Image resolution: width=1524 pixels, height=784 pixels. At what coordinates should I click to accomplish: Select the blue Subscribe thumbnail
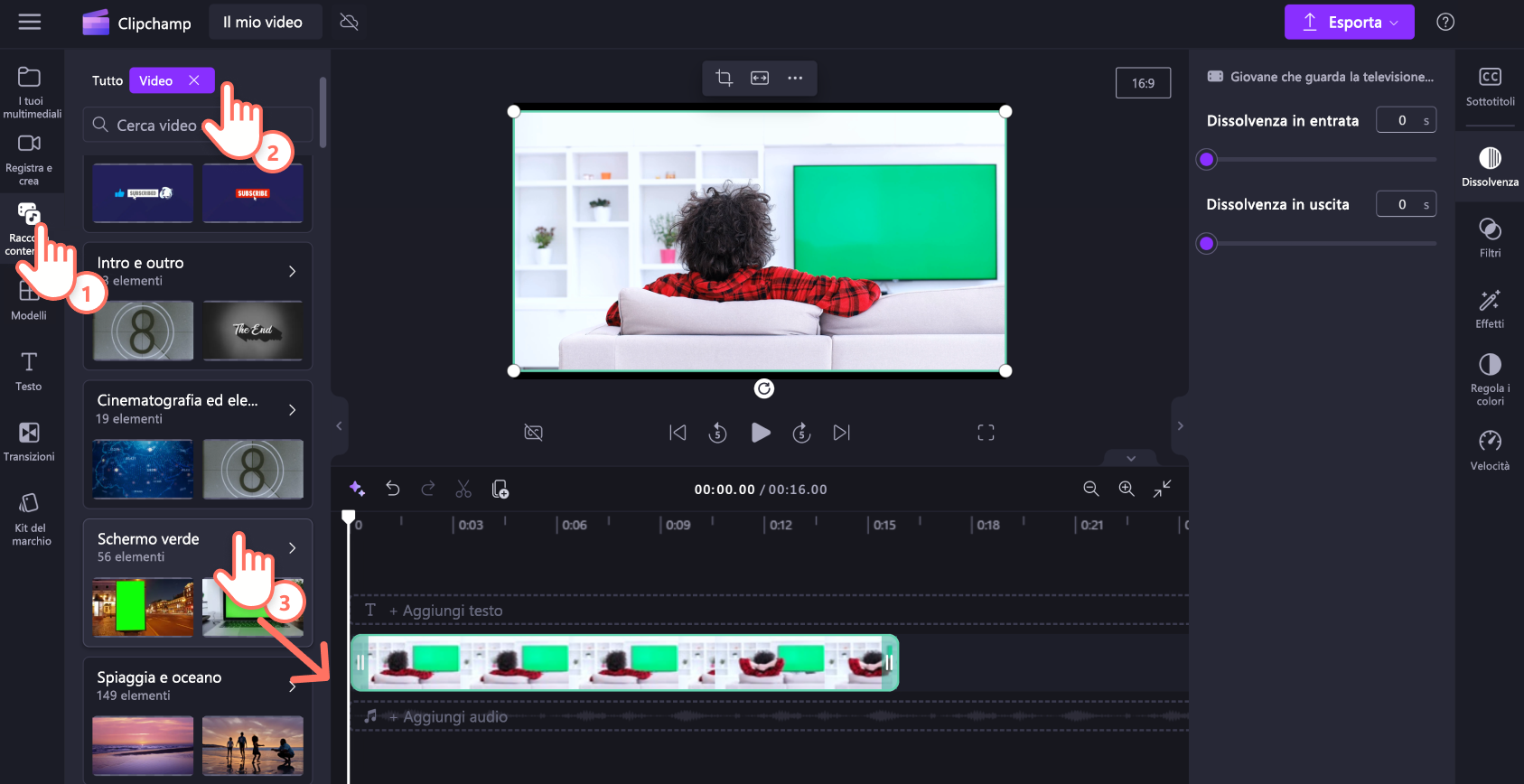(x=143, y=193)
